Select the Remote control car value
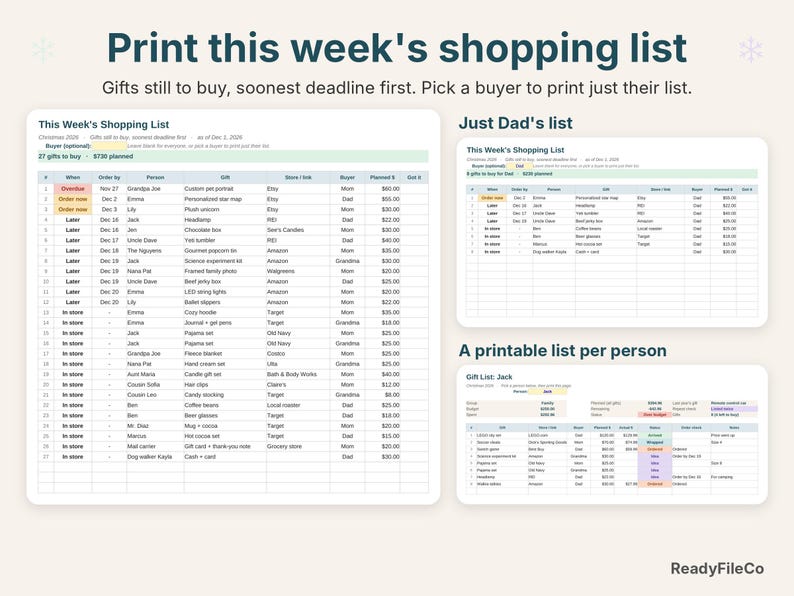Screen dimensions: 794x596 734,403
